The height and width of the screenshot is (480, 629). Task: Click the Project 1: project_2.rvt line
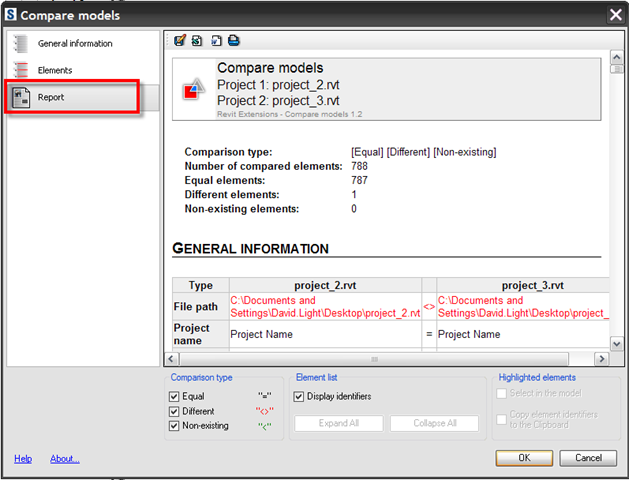[278, 85]
